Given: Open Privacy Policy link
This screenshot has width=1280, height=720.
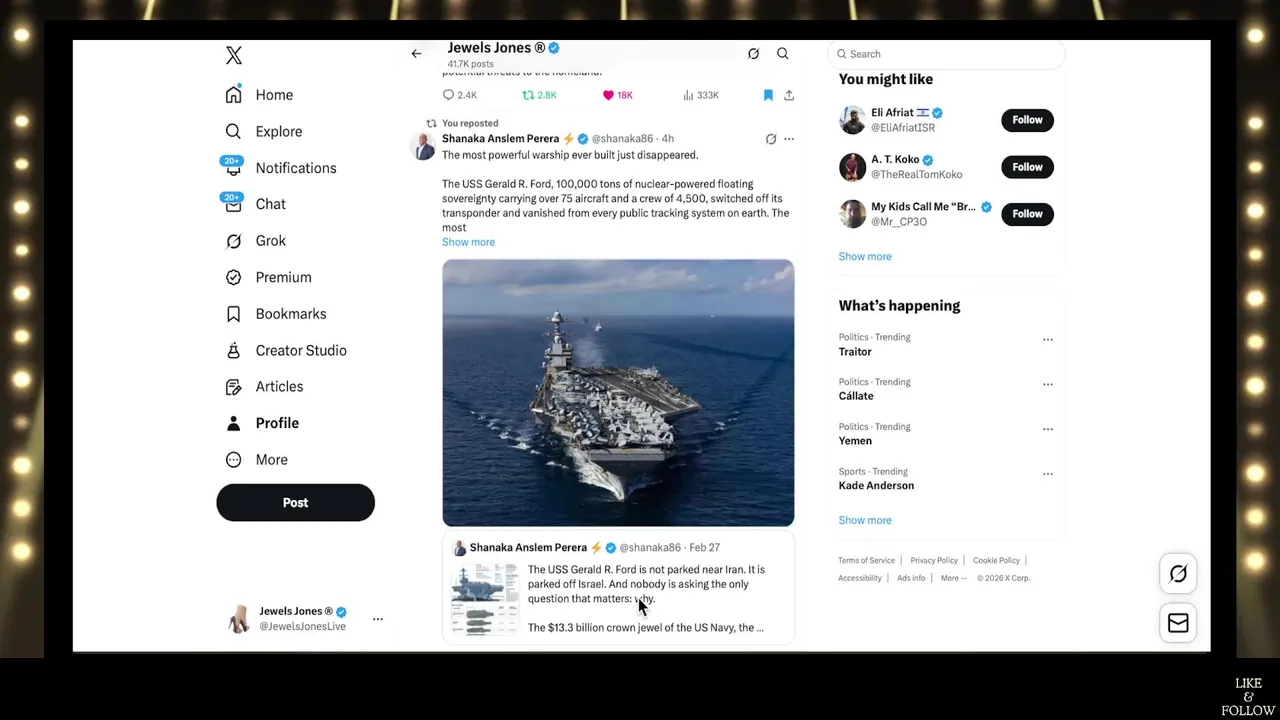Looking at the screenshot, I should point(934,561).
